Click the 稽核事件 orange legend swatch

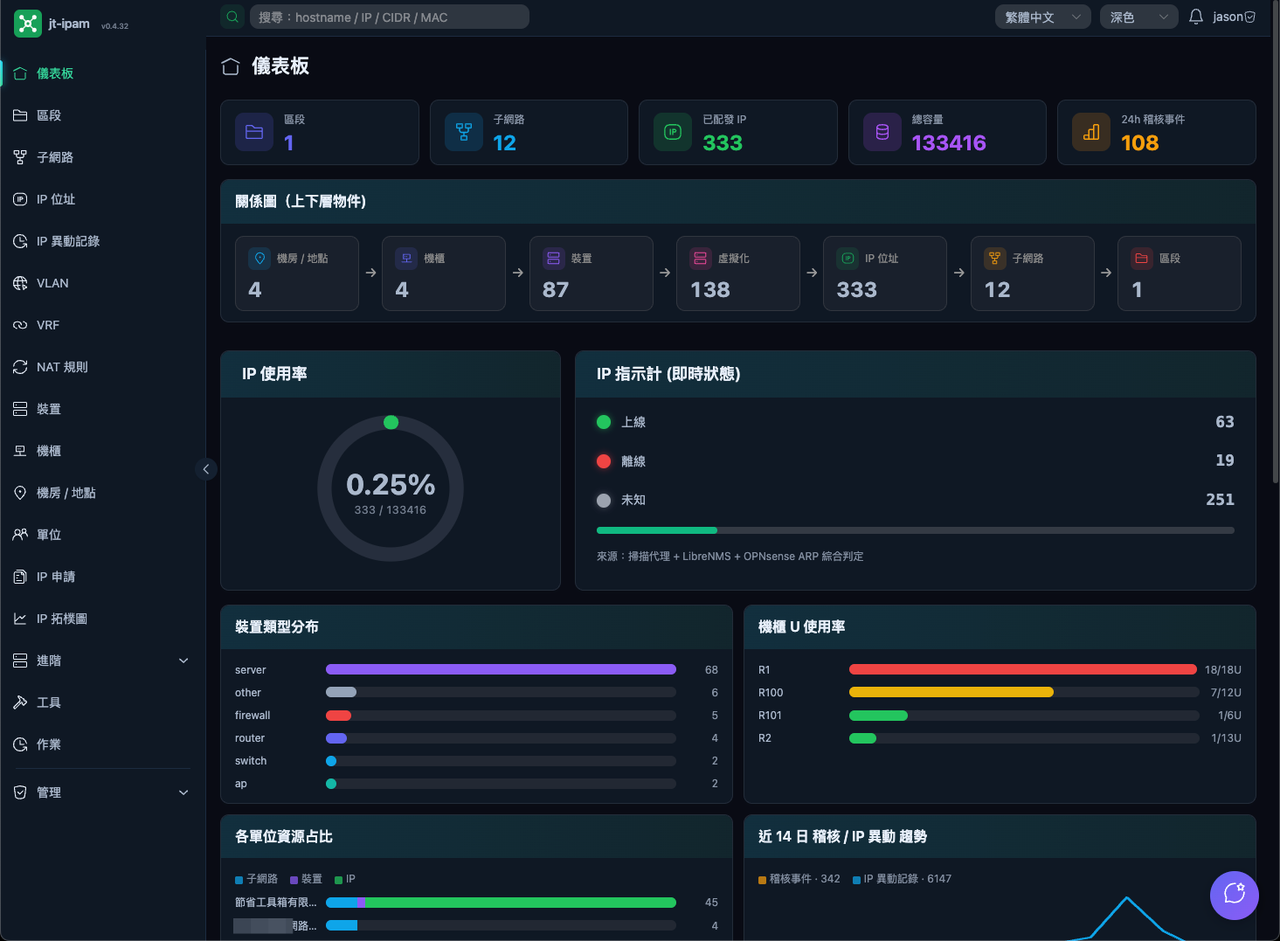coord(762,879)
